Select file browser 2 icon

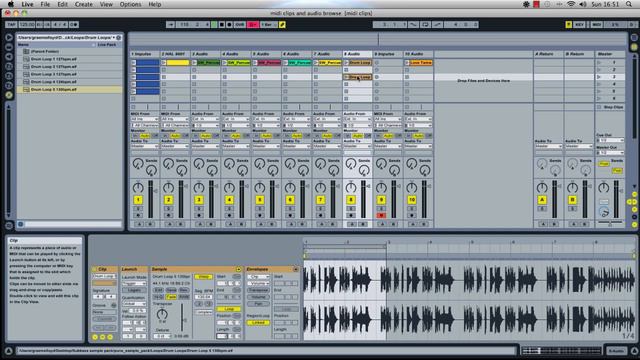(9, 76)
